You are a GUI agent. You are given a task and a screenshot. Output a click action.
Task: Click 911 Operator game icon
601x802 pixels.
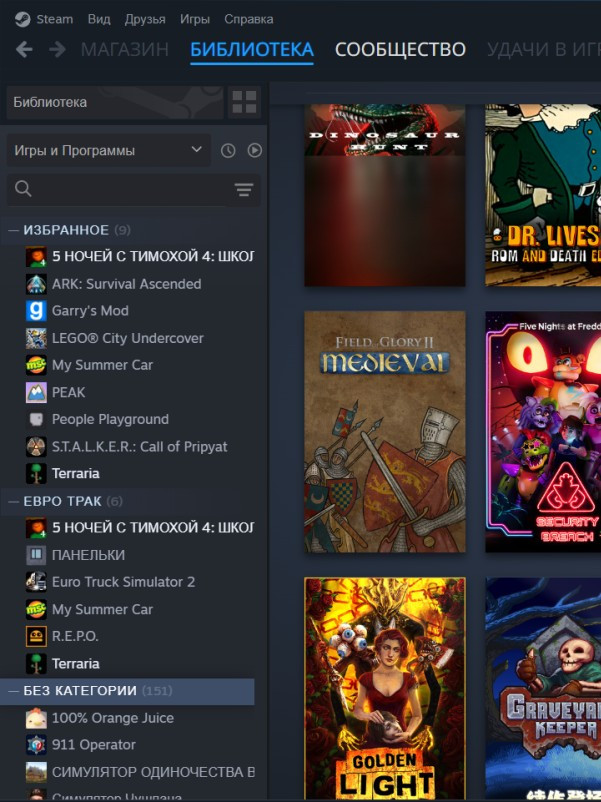[x=36, y=745]
